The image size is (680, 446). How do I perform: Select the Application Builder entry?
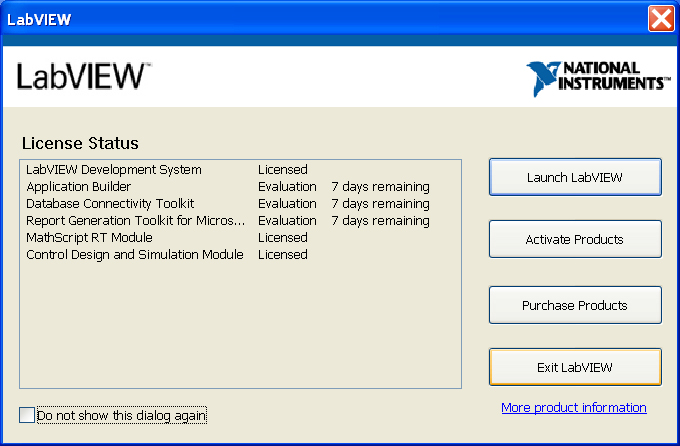click(x=79, y=187)
